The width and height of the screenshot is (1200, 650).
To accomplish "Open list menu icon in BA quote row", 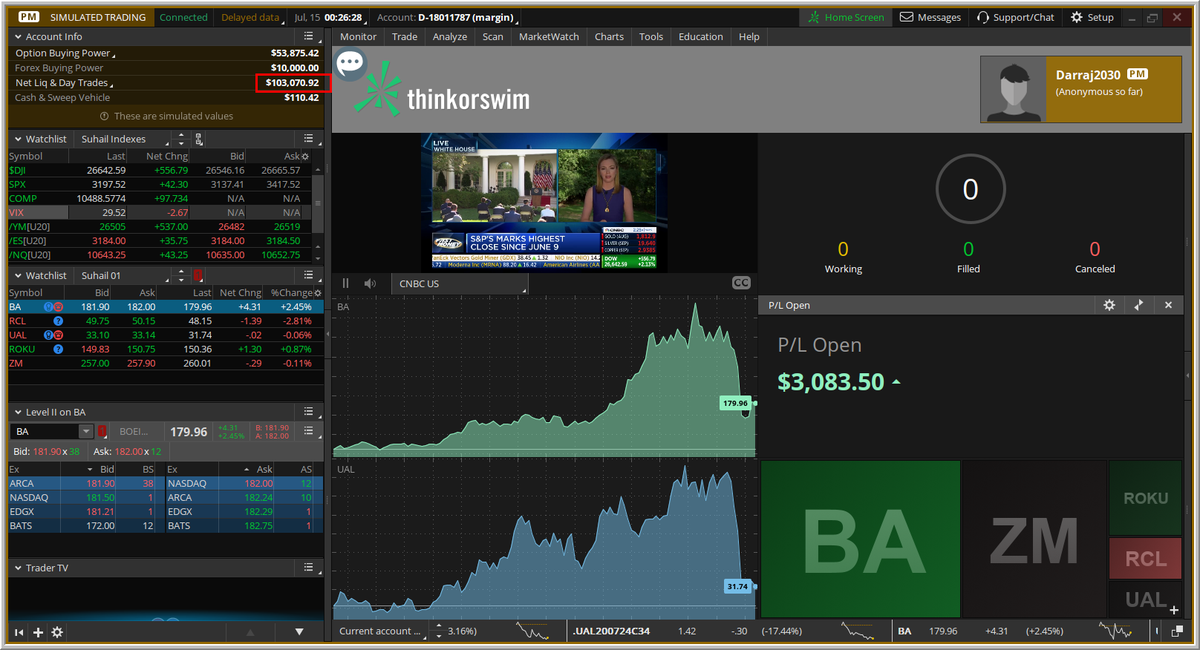I will [x=309, y=432].
